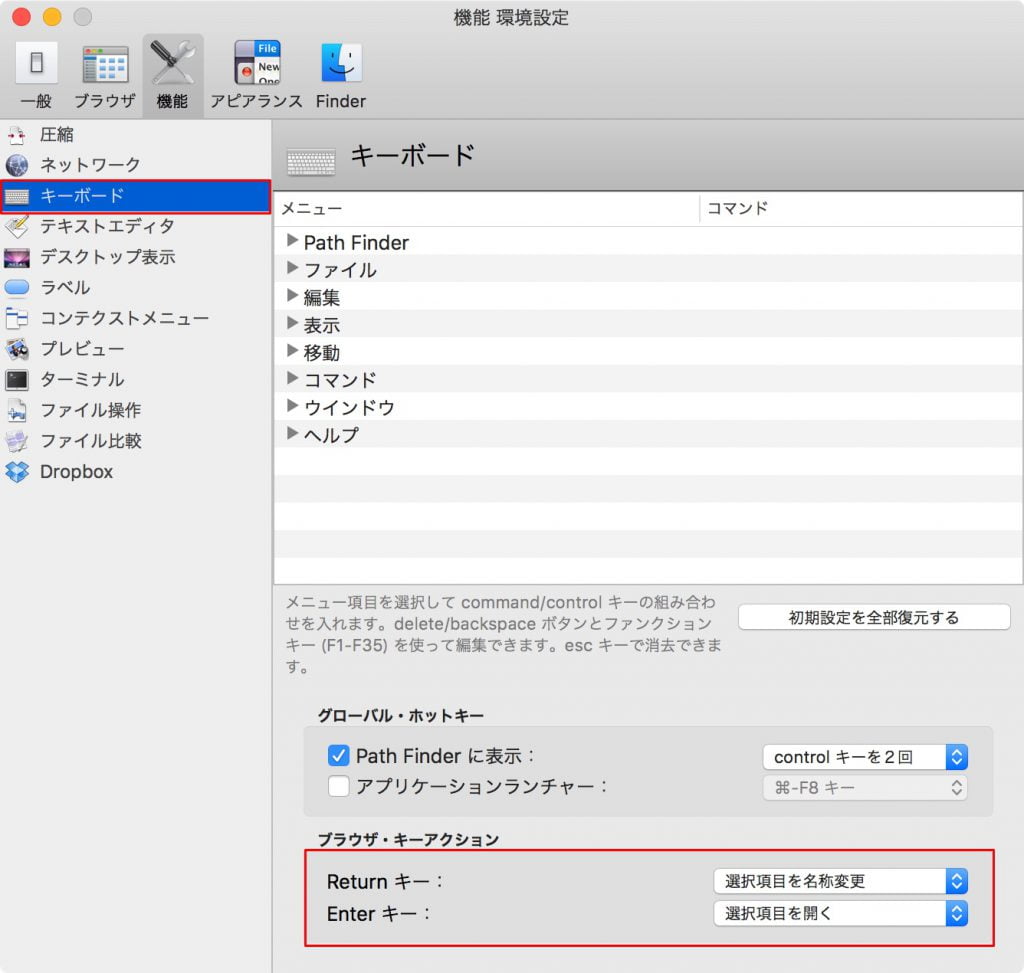Expand the ファイル menu row
1024x973 pixels.
click(x=292, y=268)
